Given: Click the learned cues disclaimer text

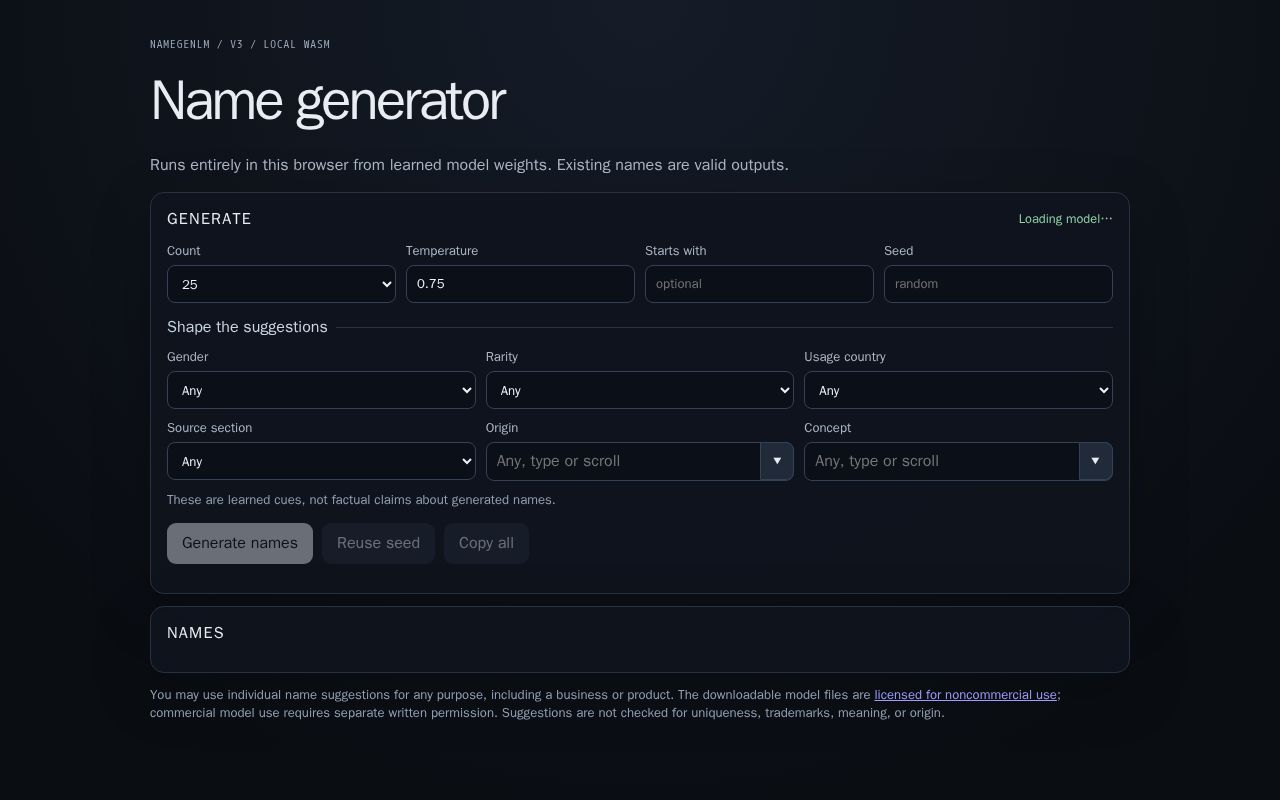Looking at the screenshot, I should (361, 500).
